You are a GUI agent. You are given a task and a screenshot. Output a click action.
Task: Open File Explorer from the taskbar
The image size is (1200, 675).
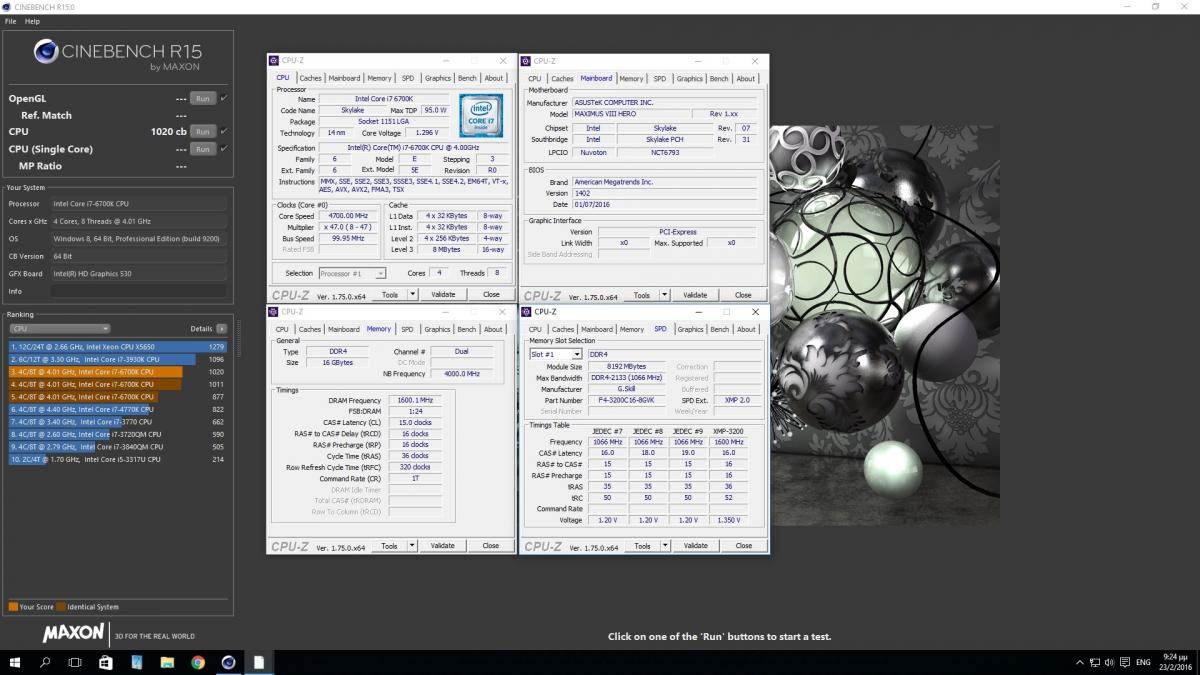tap(167, 662)
